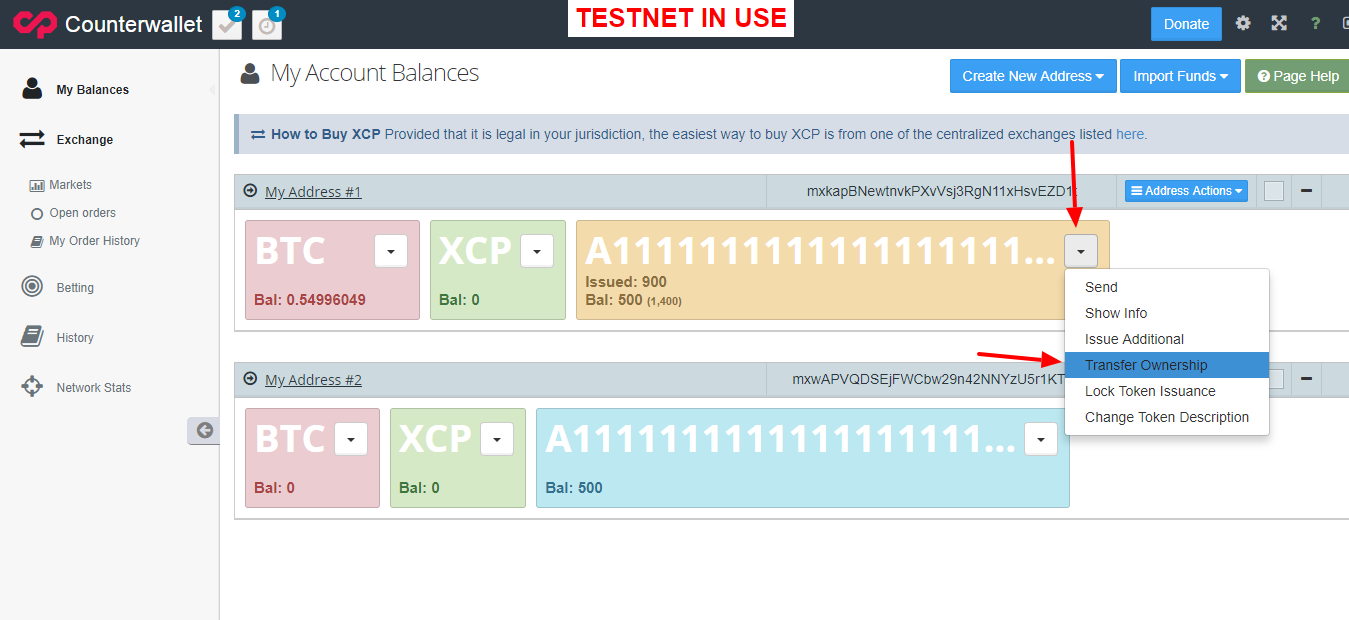This screenshot has width=1349, height=620.
Task: Click the TESTNET IN USE banner
Action: pos(681,18)
